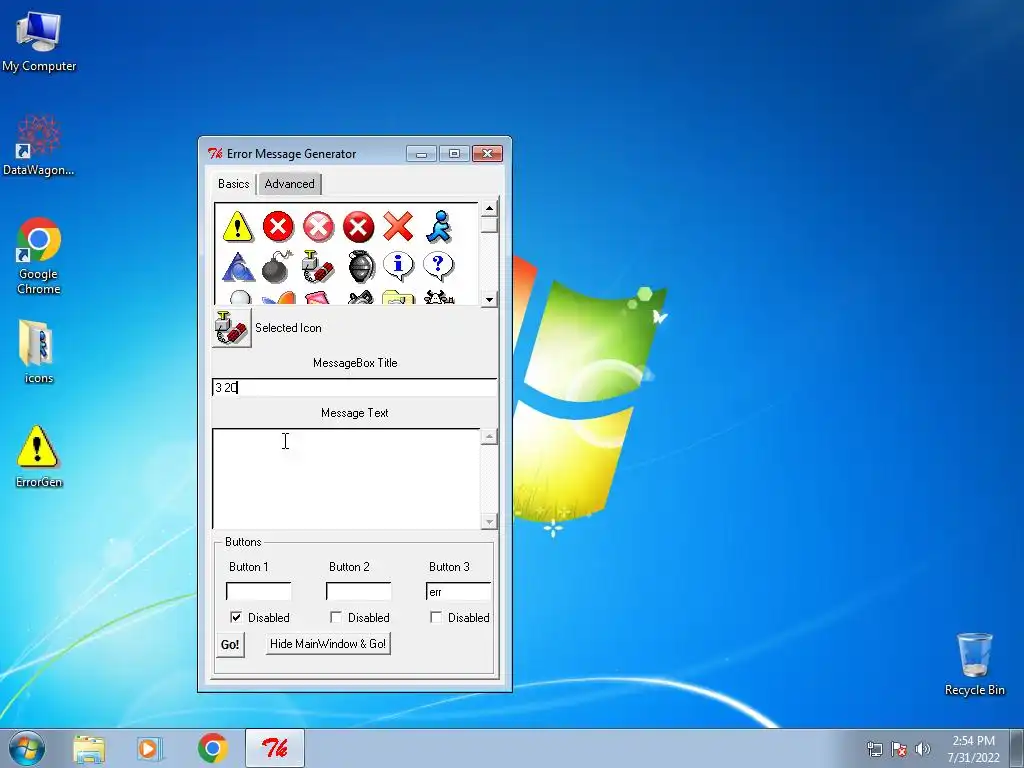
Task: Click inside the Message Text area
Action: (346, 478)
